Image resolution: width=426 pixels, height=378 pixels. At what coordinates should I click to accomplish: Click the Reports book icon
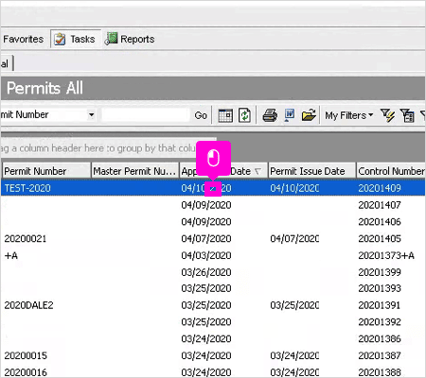[111, 38]
